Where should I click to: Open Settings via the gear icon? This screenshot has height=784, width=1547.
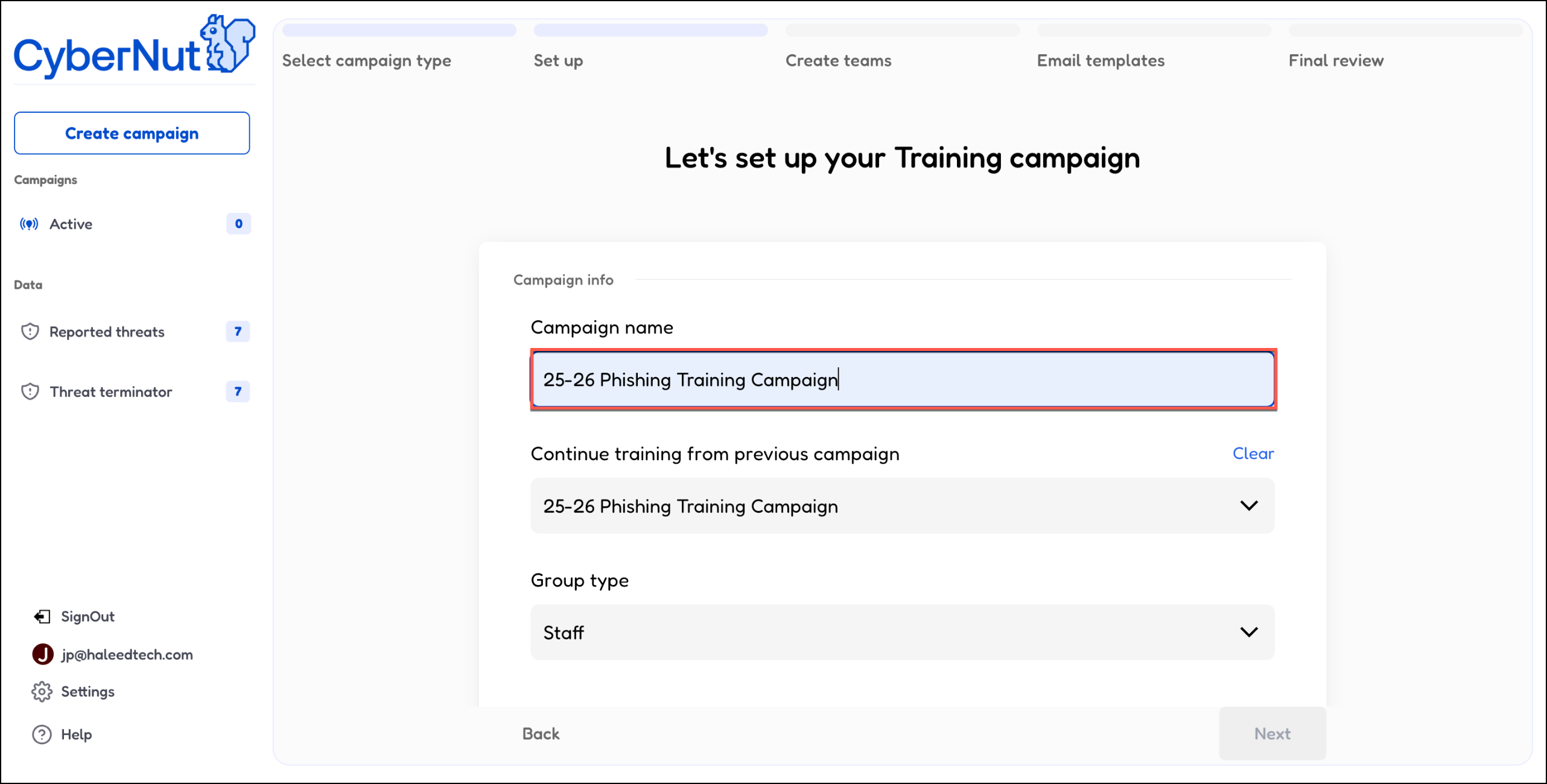click(42, 692)
